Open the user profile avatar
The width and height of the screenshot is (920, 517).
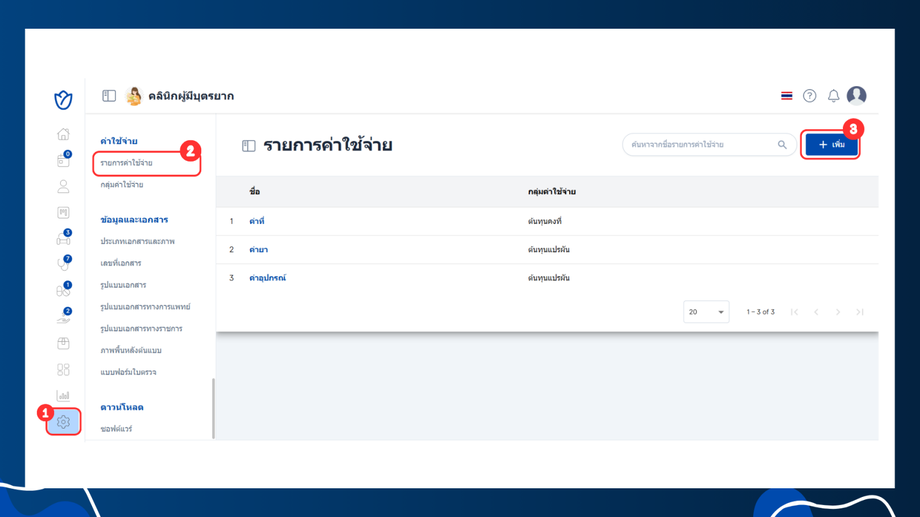tap(857, 96)
